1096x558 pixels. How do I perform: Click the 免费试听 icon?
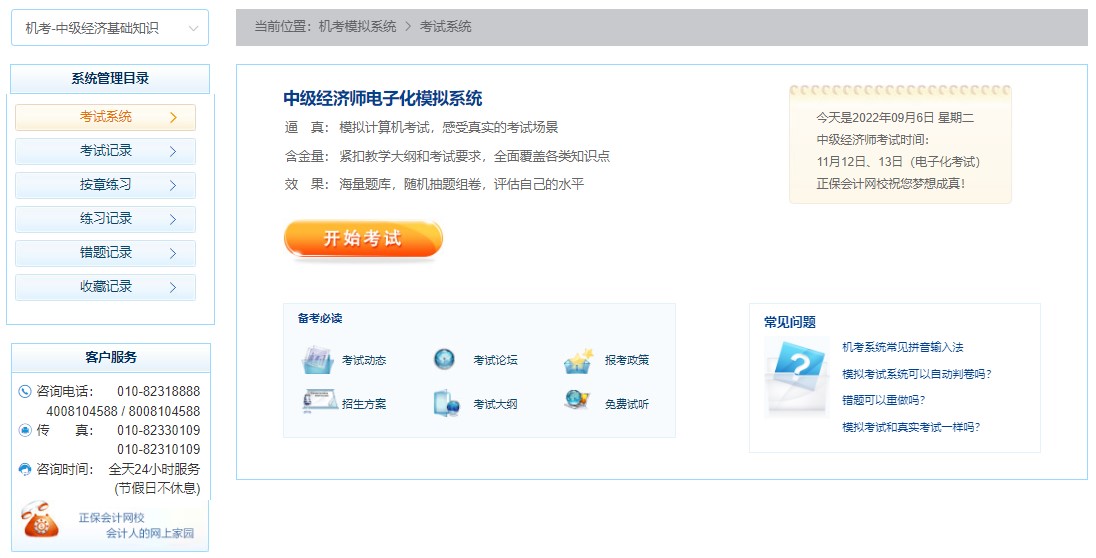pyautogui.click(x=577, y=399)
